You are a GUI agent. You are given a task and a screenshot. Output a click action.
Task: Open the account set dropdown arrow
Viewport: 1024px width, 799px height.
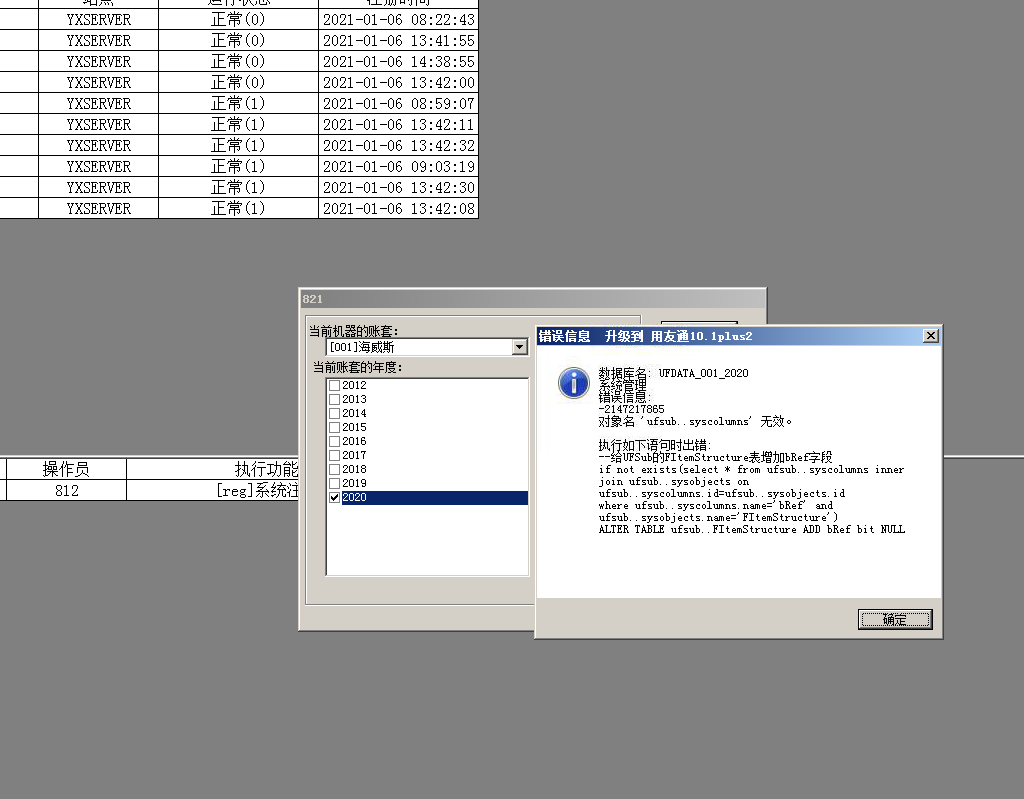tap(519, 347)
